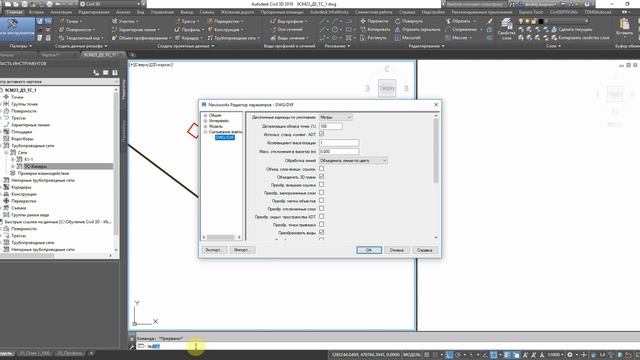
Task: Click the Участок parcel tool
Action: pyautogui.click(x=125, y=21)
